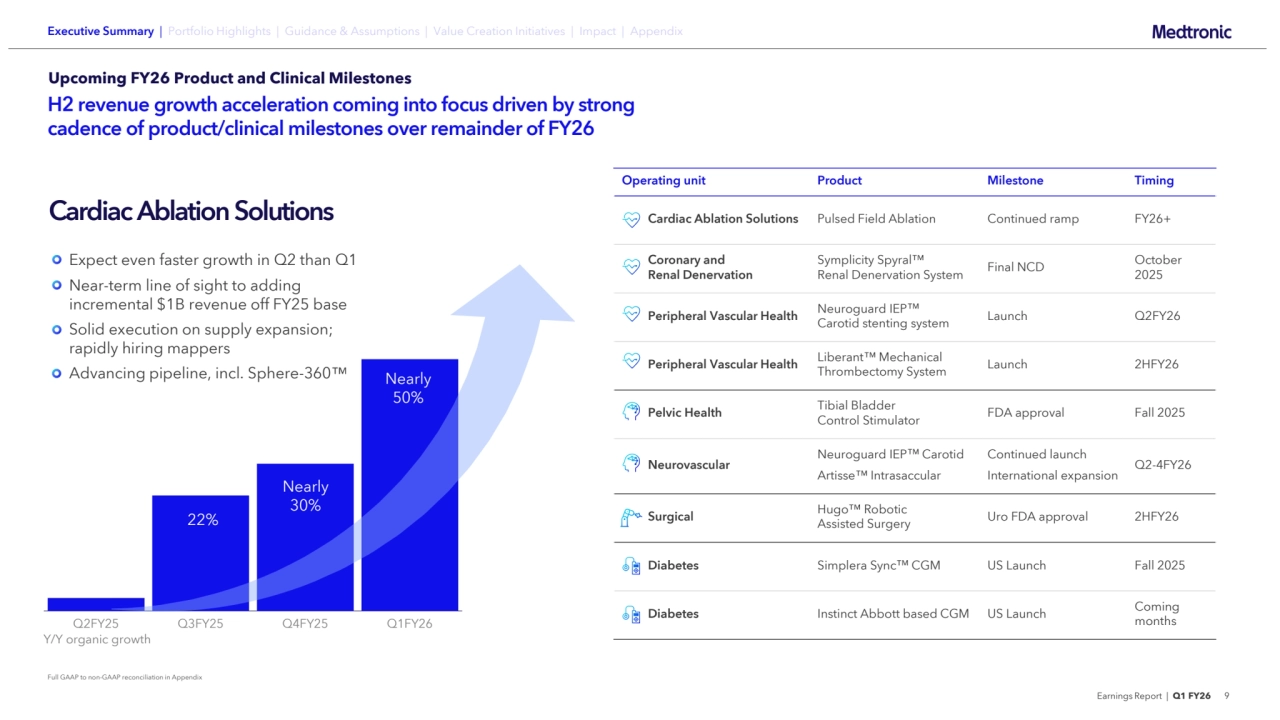Click the heart icon beside Cardiac Ablation Solutions
Image resolution: width=1280 pixels, height=720 pixels.
point(631,219)
